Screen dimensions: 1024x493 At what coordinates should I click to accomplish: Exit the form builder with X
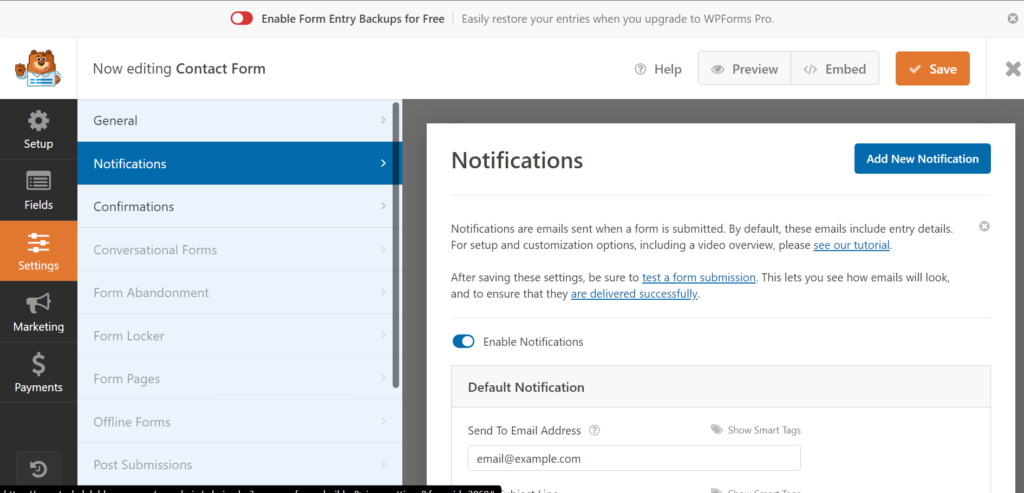click(x=1013, y=69)
